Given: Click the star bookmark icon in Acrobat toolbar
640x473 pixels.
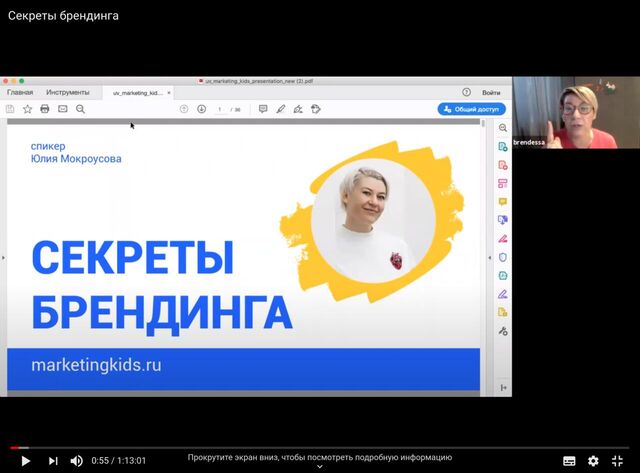Looking at the screenshot, I should 27,109.
